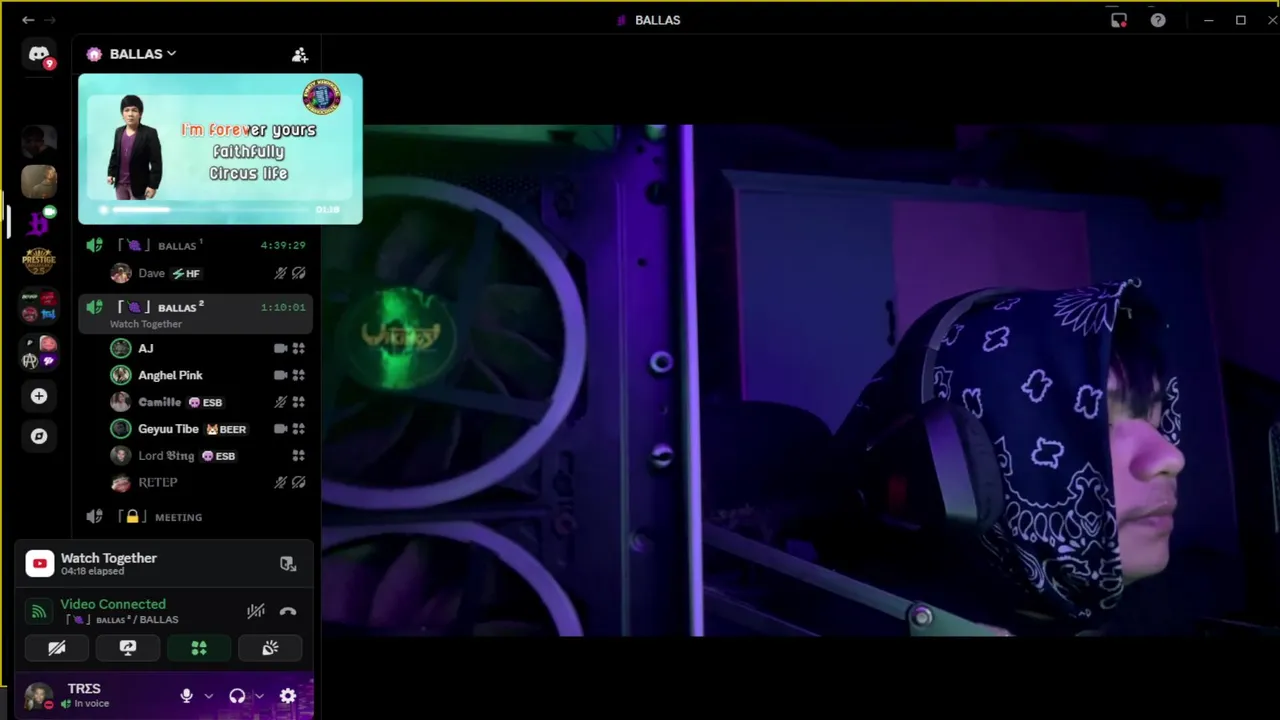Viewport: 1280px width, 720px height.
Task: Click Geyuu Tibe's activity icon
Action: pyautogui.click(x=298, y=429)
